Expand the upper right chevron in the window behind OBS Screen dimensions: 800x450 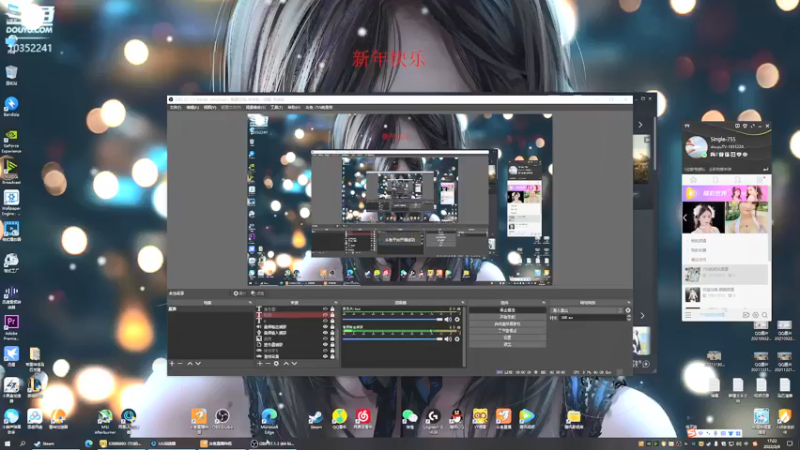pyautogui.click(x=640, y=125)
